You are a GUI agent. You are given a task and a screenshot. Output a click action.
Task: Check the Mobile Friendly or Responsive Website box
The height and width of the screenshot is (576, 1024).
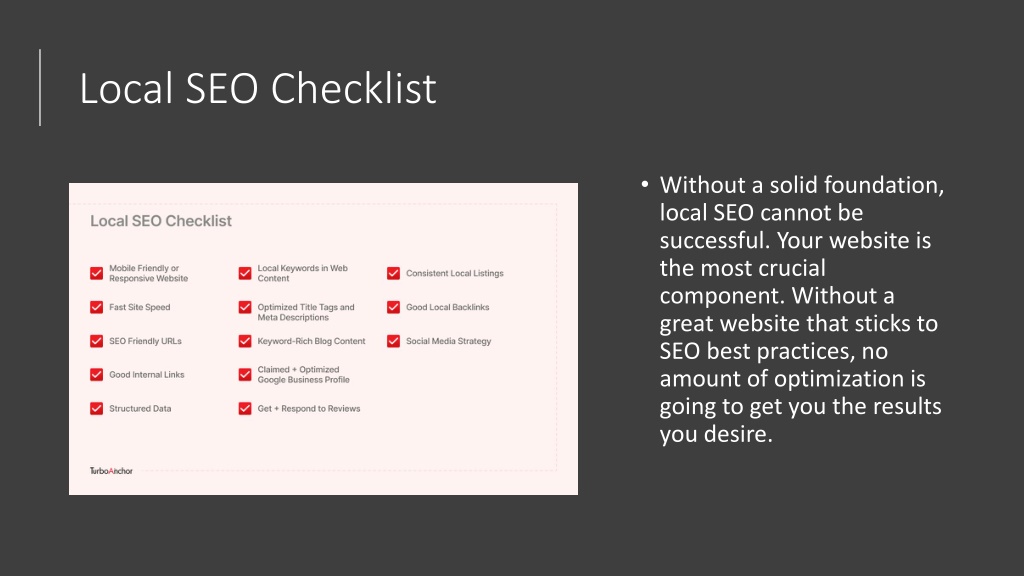(x=97, y=273)
